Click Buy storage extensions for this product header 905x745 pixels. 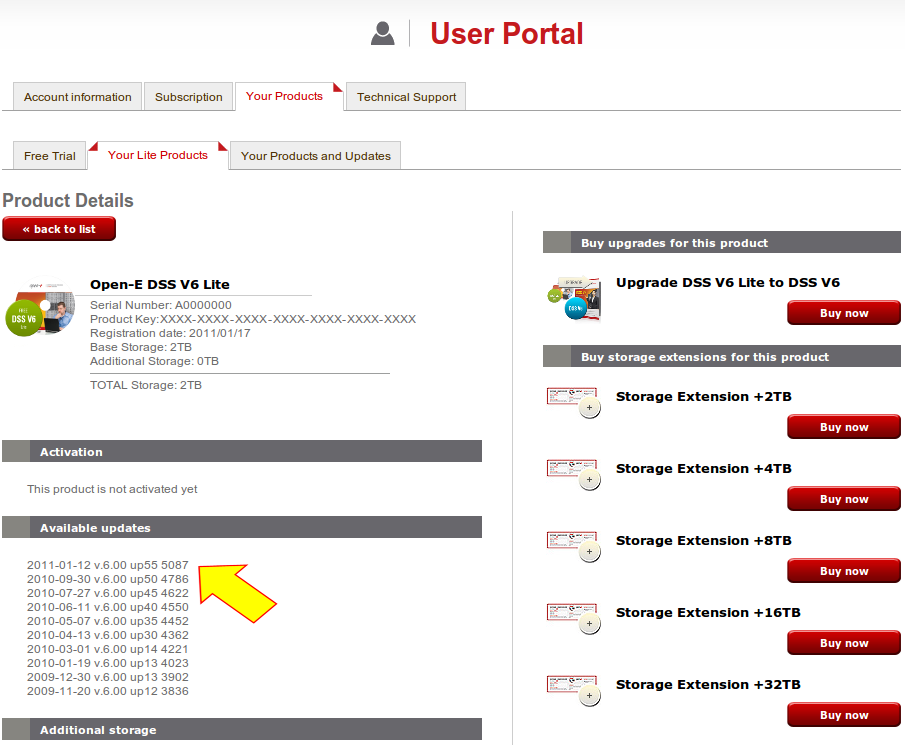[x=721, y=356]
